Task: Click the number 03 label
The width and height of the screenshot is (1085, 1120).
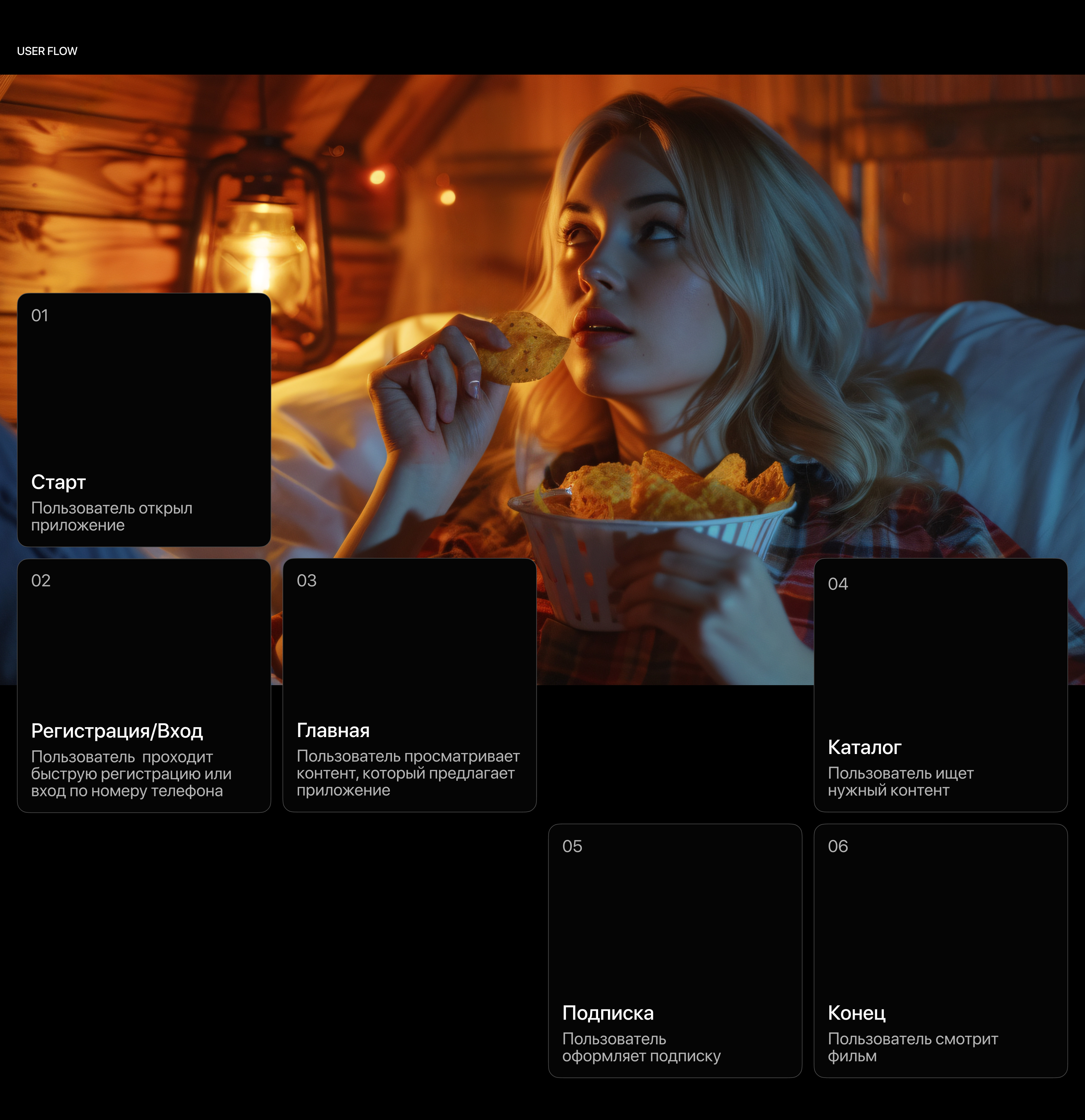Action: (306, 581)
